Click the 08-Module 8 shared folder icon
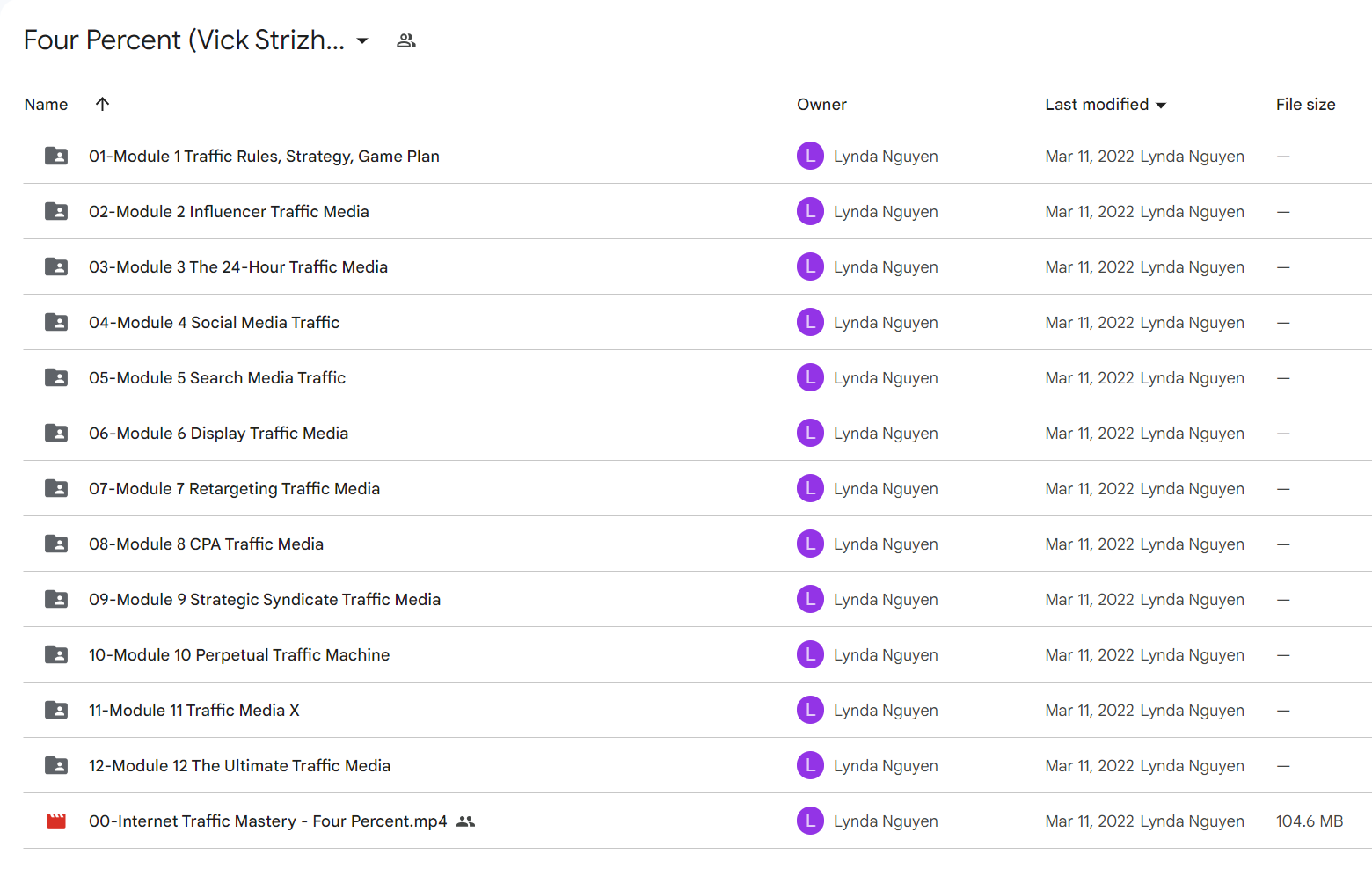 (x=56, y=544)
